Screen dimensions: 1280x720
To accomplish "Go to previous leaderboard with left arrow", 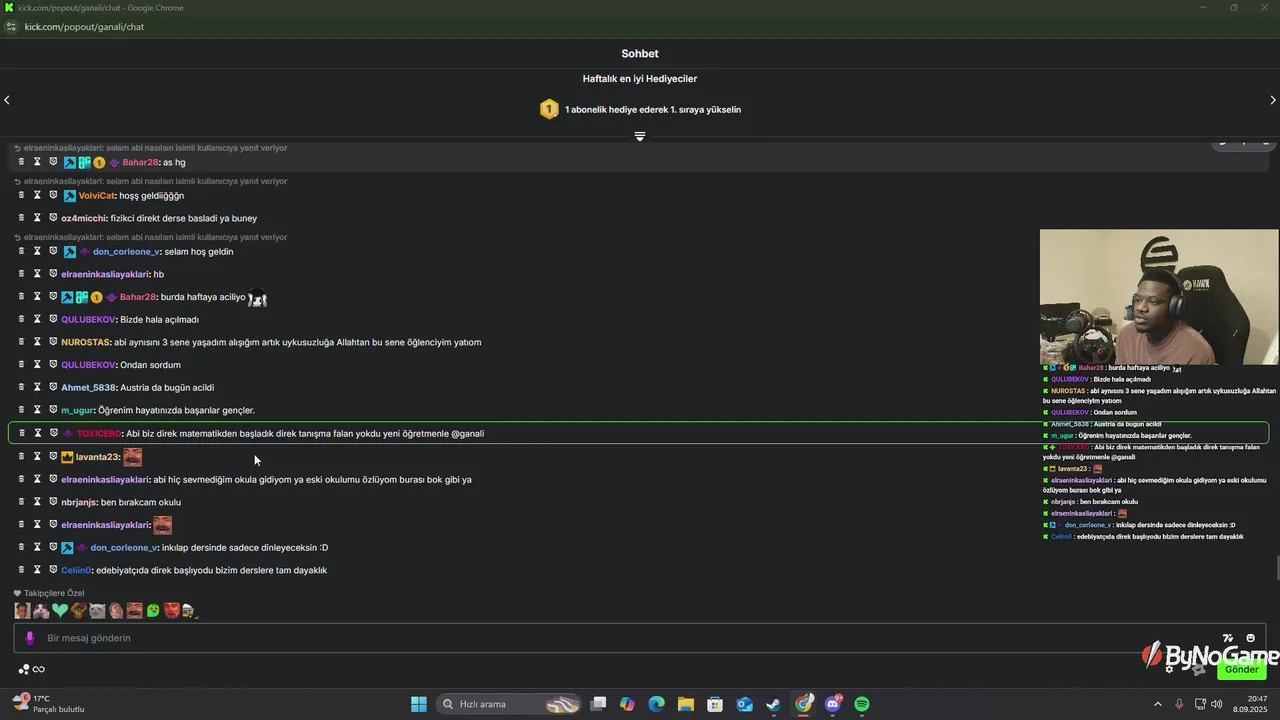I will [7, 100].
